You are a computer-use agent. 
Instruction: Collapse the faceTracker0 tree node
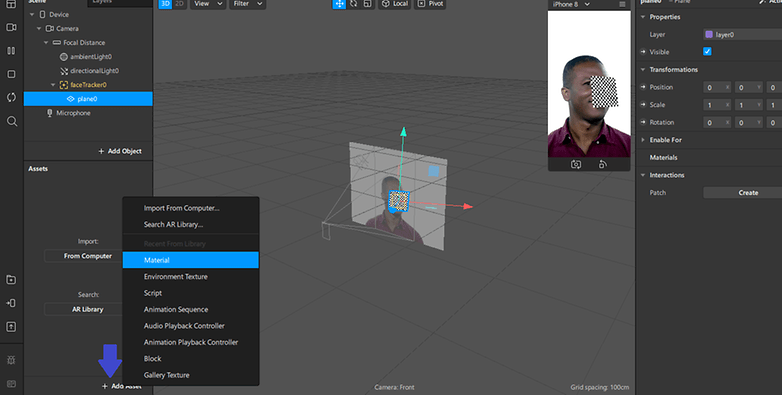(x=53, y=85)
